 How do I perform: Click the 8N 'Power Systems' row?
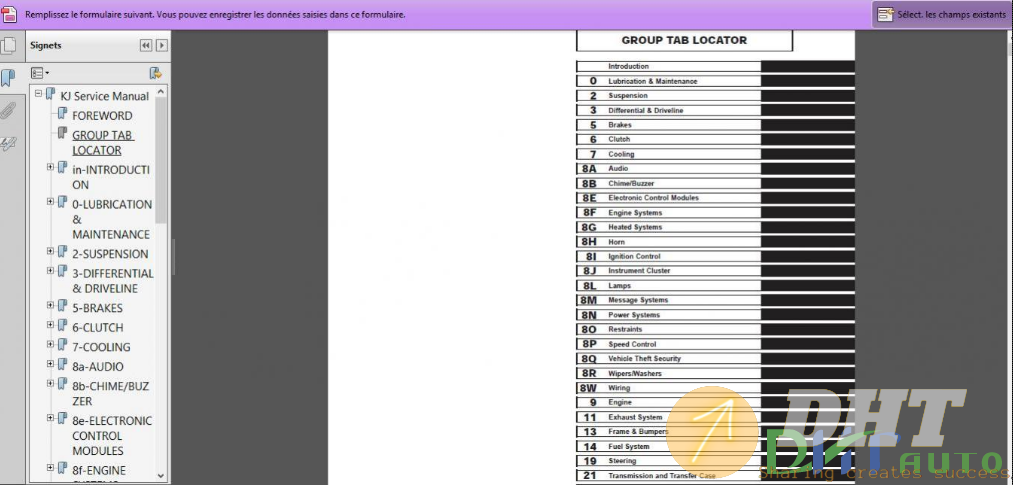(669, 315)
